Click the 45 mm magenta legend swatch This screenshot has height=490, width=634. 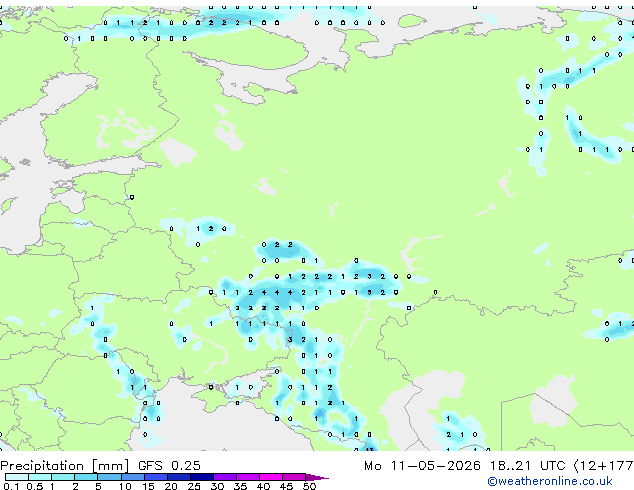tap(294, 477)
